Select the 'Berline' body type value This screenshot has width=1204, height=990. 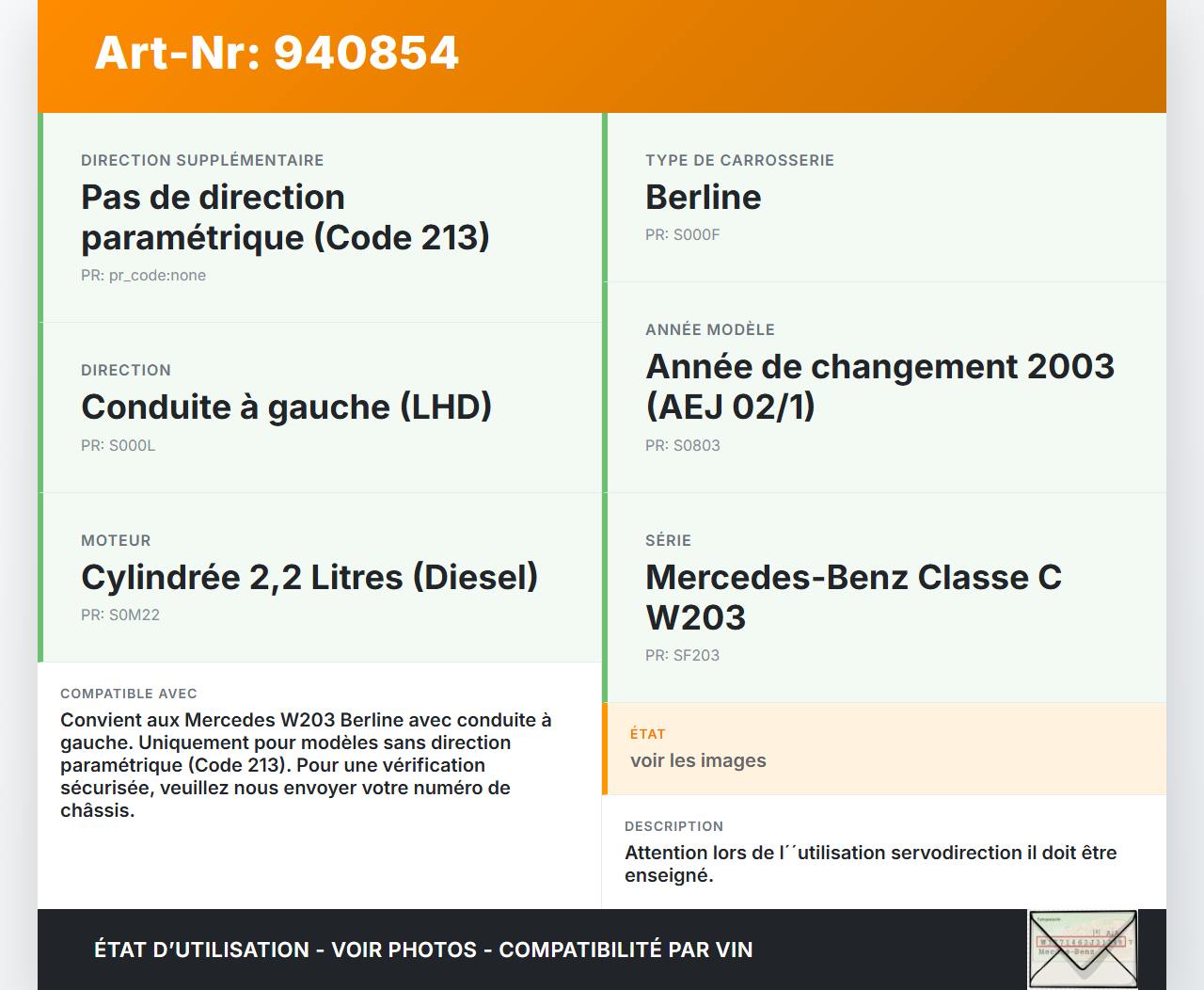click(x=703, y=198)
